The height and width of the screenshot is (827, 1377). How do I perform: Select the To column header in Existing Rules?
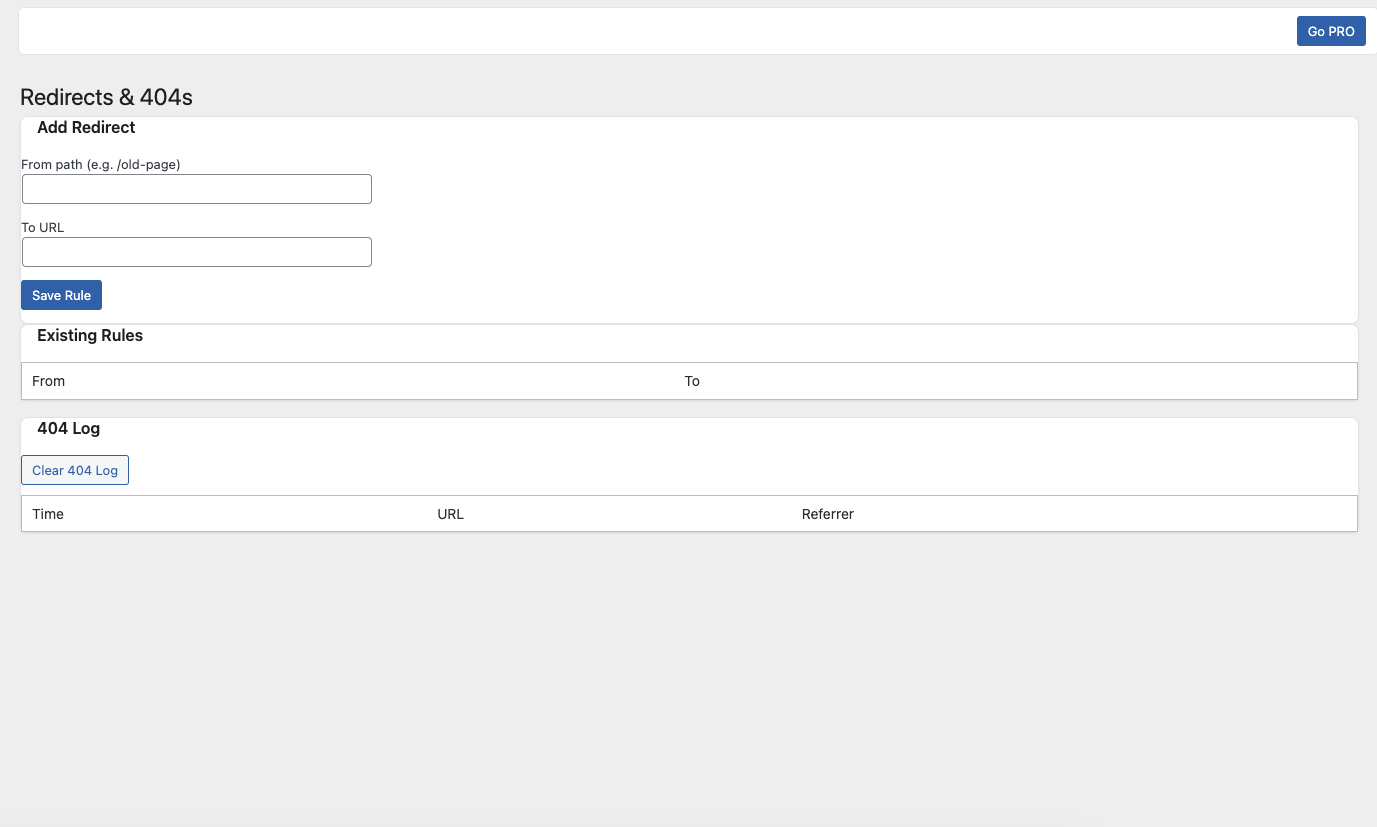pyautogui.click(x=692, y=381)
